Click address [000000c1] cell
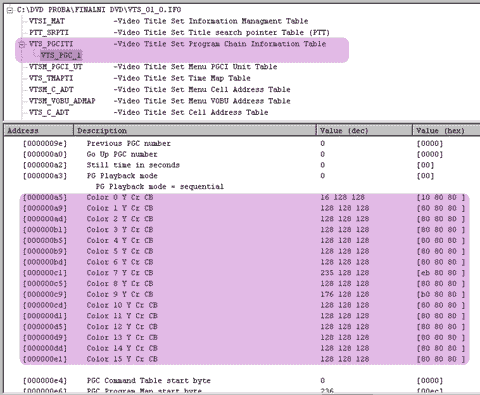Screen dimensions: 480x395 [x=45, y=273]
